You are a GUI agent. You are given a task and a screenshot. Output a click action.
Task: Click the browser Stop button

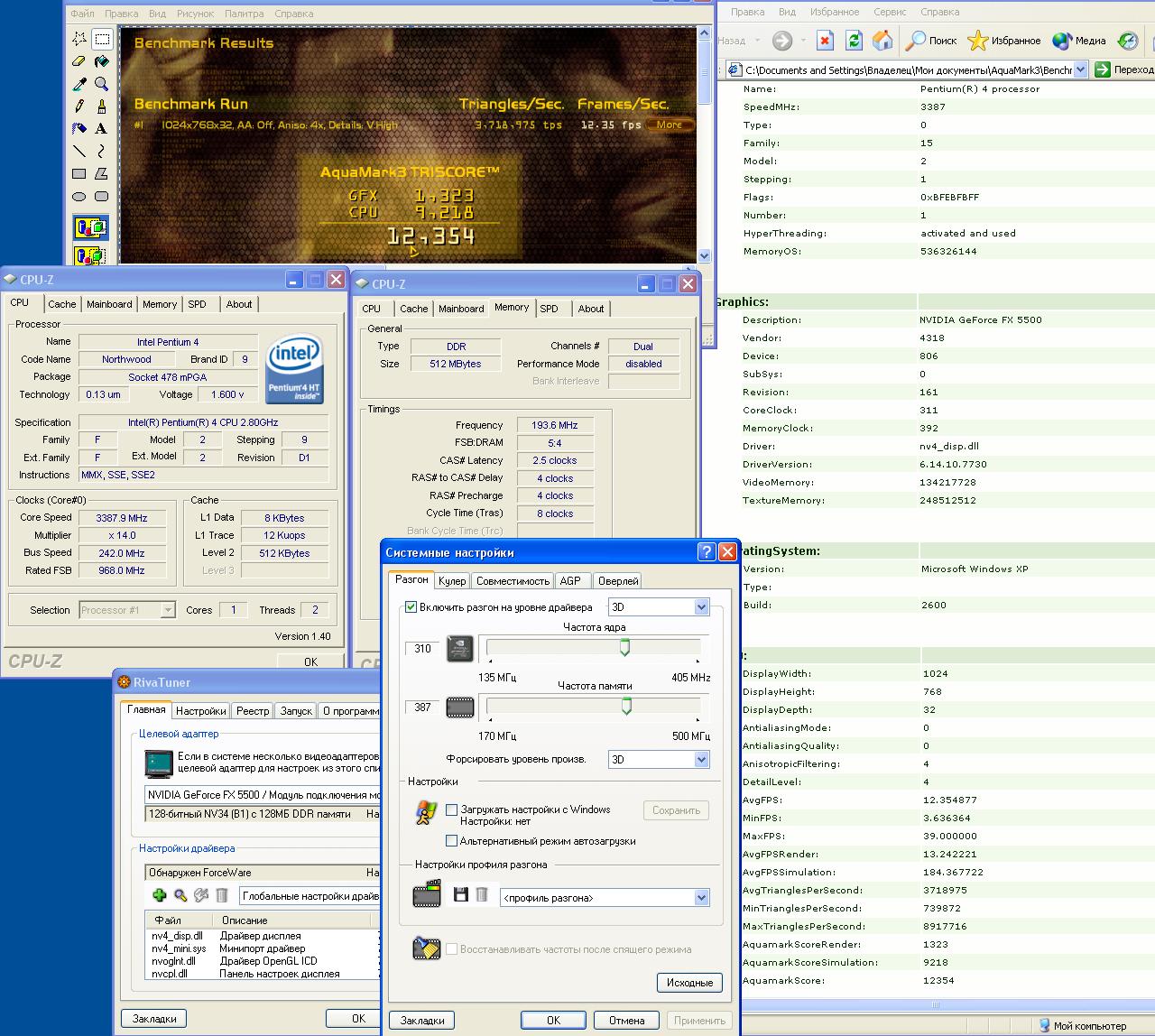[825, 41]
